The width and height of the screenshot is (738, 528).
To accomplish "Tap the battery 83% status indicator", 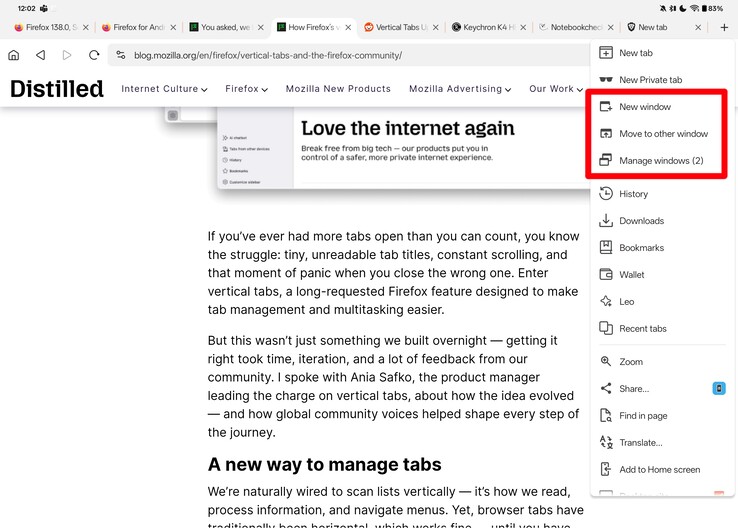I will (712, 8).
